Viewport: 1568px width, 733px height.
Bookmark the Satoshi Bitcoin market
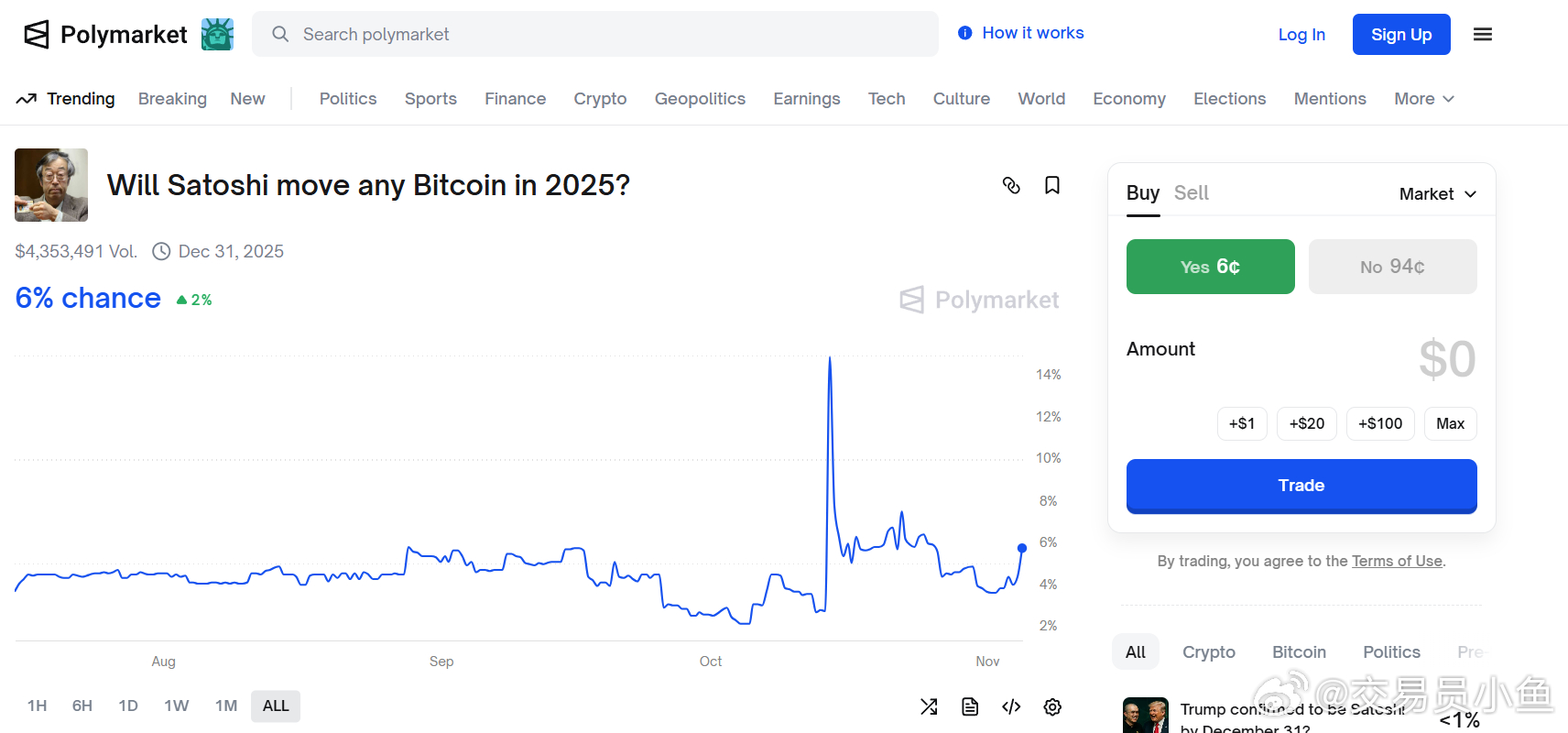pyautogui.click(x=1052, y=185)
